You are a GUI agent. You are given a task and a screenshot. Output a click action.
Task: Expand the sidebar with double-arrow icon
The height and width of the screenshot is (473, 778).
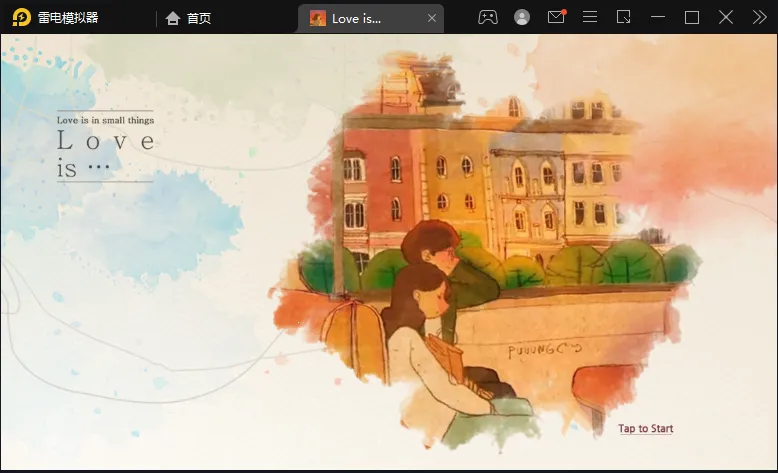tap(759, 17)
